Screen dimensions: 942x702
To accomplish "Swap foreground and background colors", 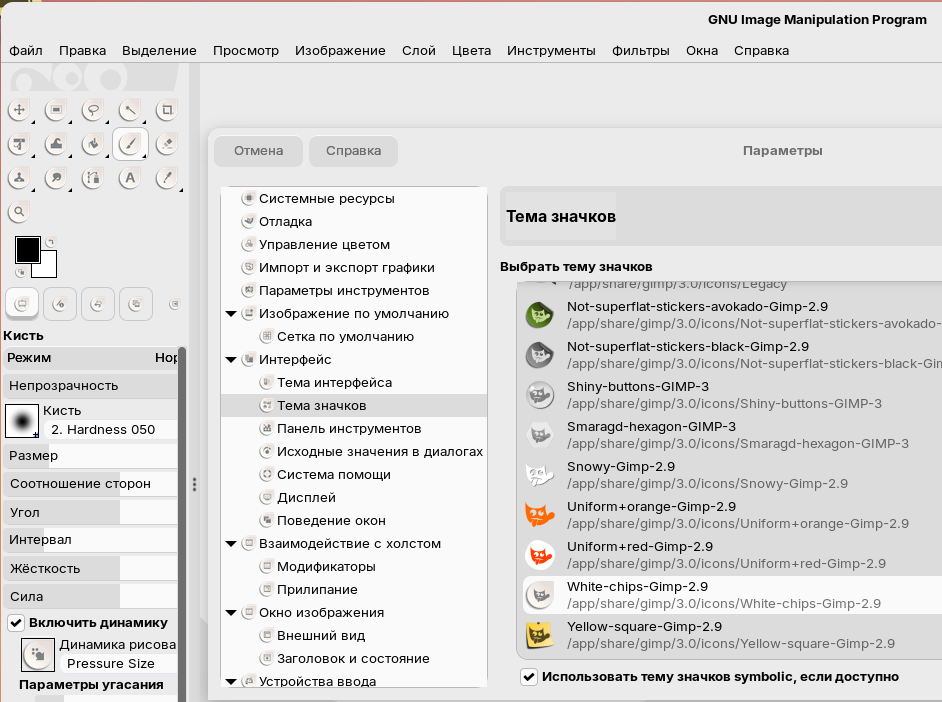I will pos(50,242).
